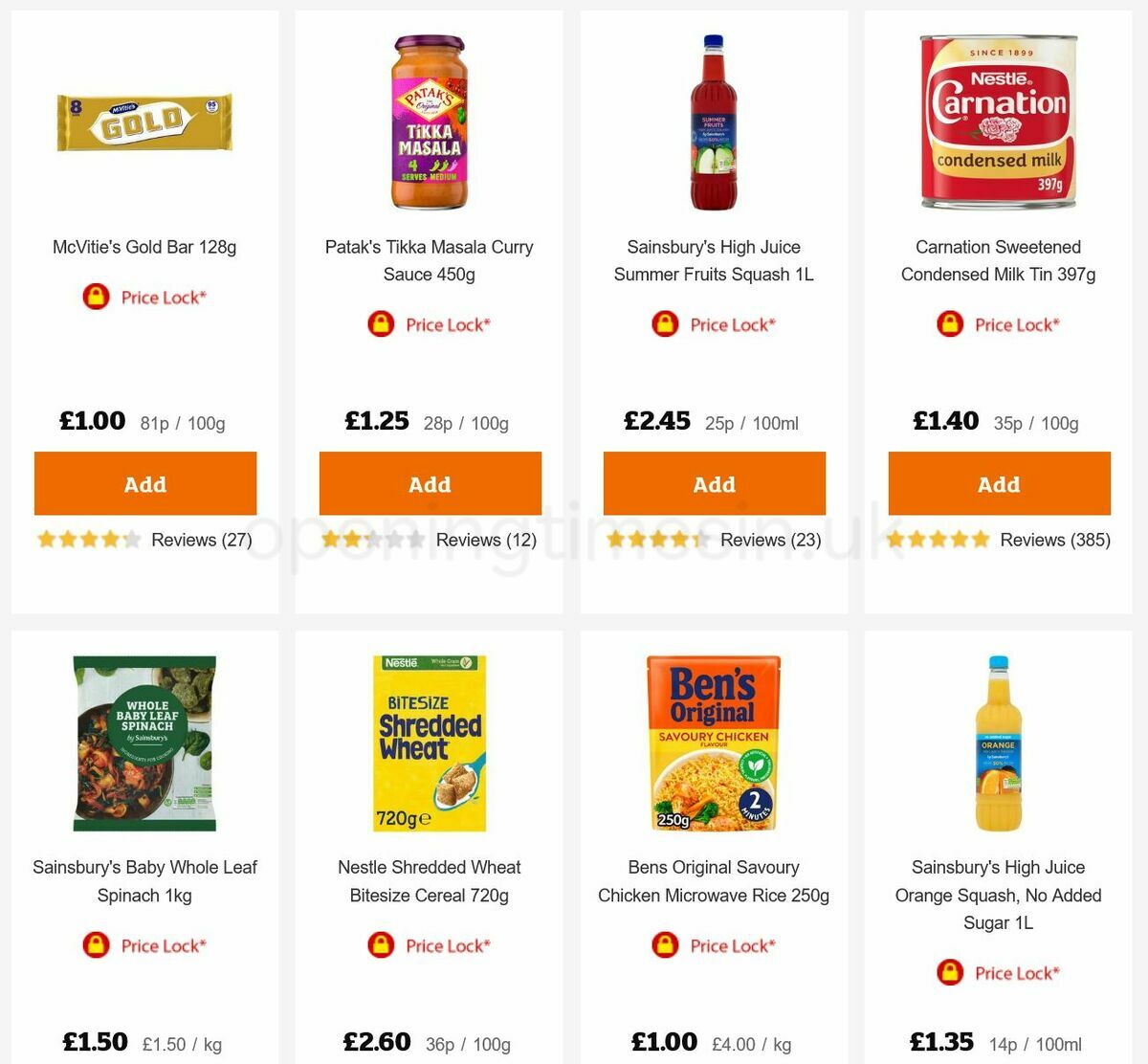This screenshot has height=1064, width=1148.
Task: Add Sainsbury's Summer Fruits Squash to basket
Action: 715,483
